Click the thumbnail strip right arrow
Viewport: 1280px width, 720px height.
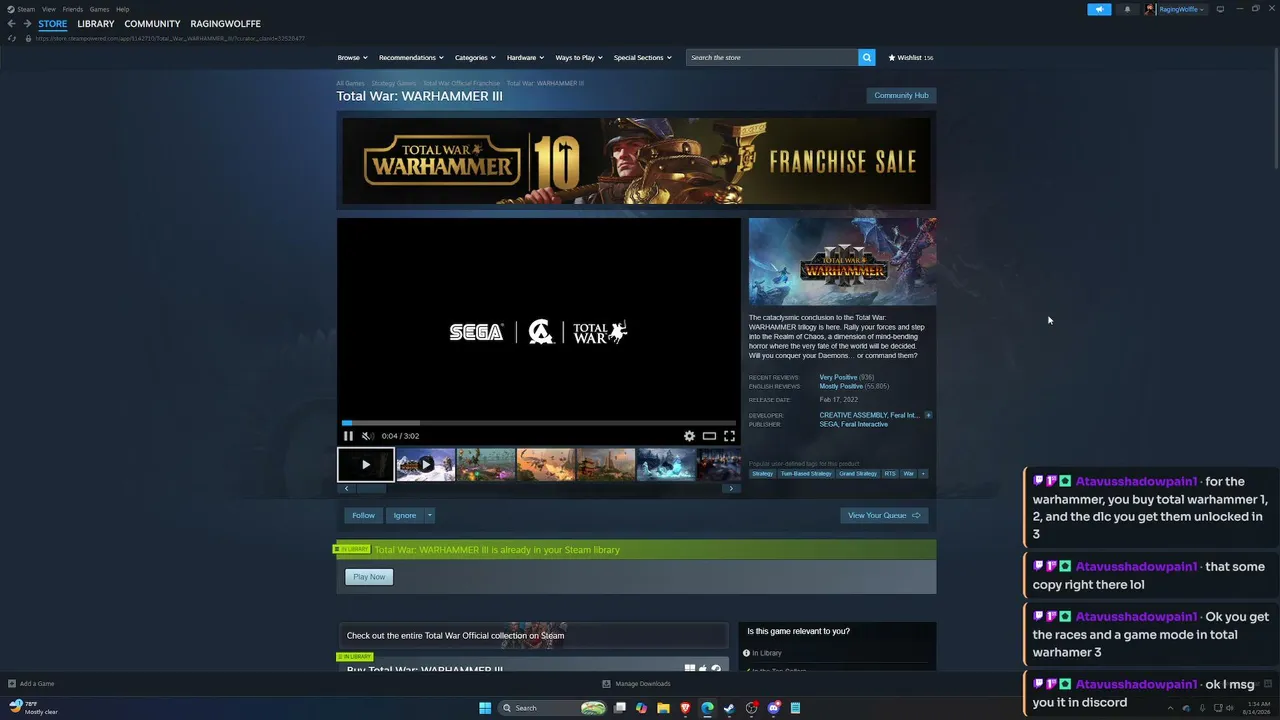[x=731, y=489]
